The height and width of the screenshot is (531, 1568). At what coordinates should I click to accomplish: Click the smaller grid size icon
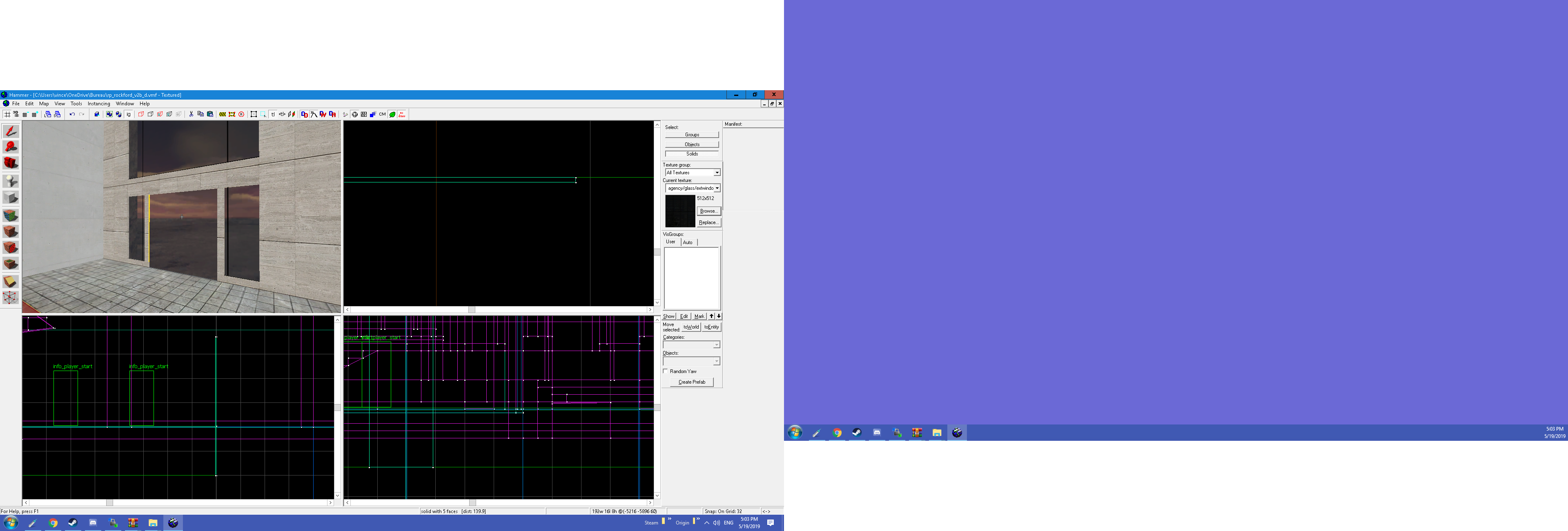(x=25, y=114)
